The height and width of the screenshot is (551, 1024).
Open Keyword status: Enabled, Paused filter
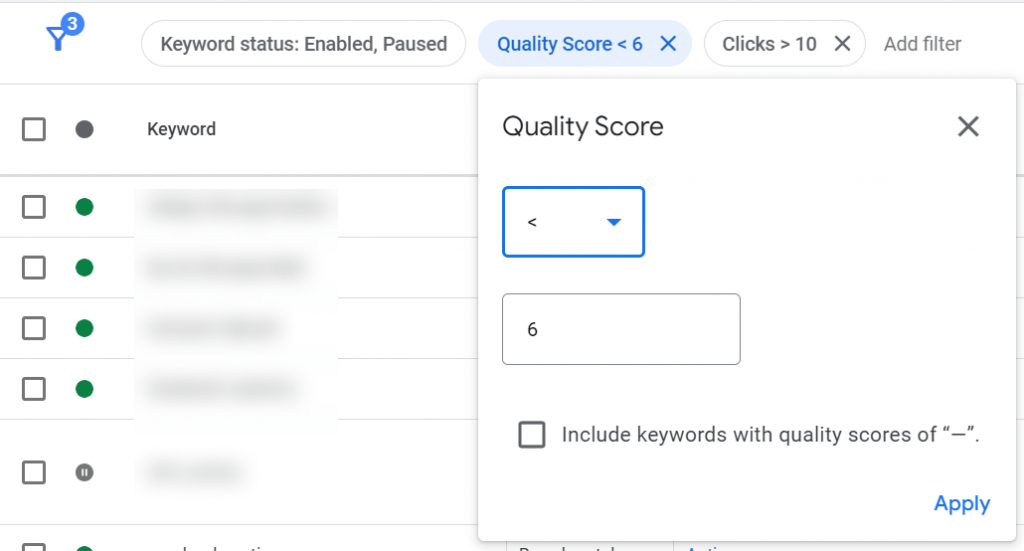[x=304, y=44]
